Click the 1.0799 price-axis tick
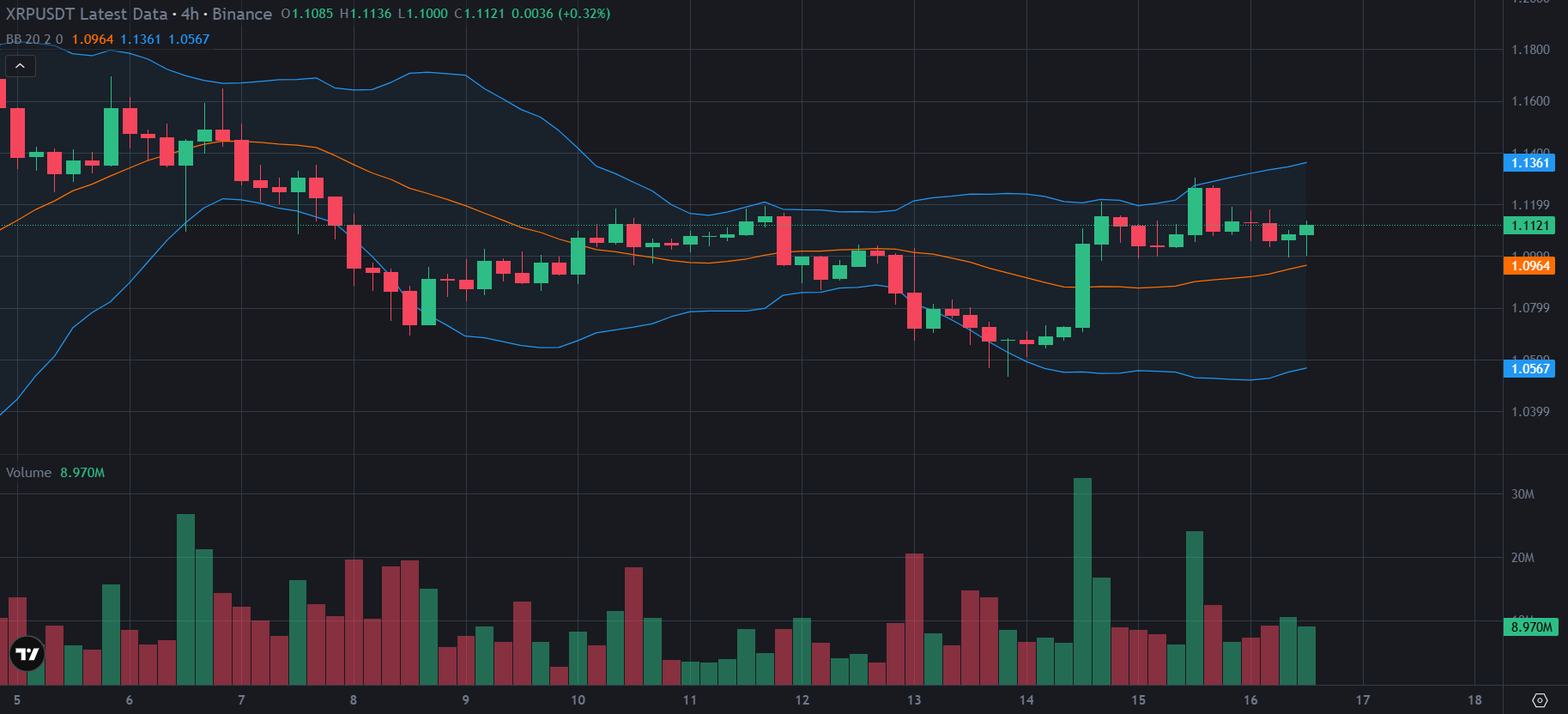This screenshot has width=1568, height=714. [x=1530, y=308]
